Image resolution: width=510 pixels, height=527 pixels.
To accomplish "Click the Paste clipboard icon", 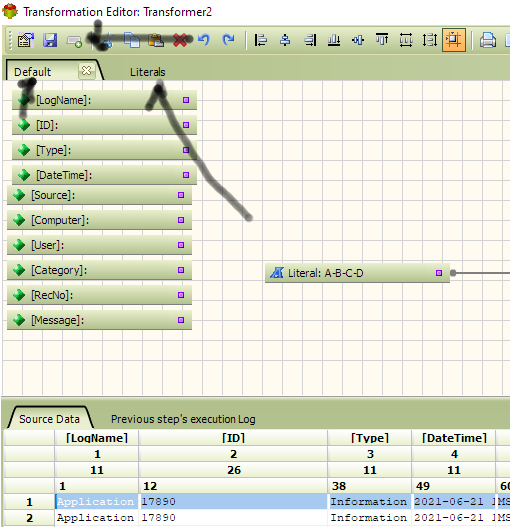I will point(156,40).
